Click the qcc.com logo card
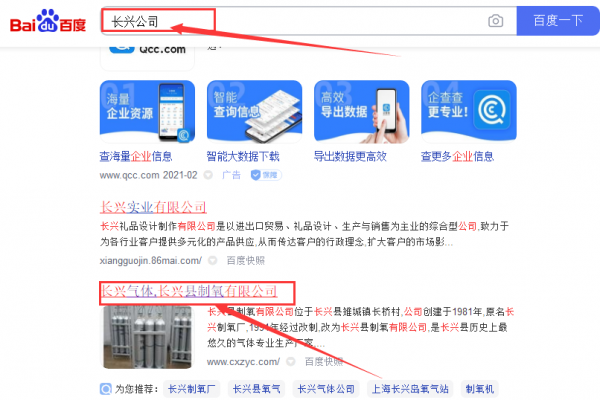This screenshot has height=400, width=600. coord(147,56)
